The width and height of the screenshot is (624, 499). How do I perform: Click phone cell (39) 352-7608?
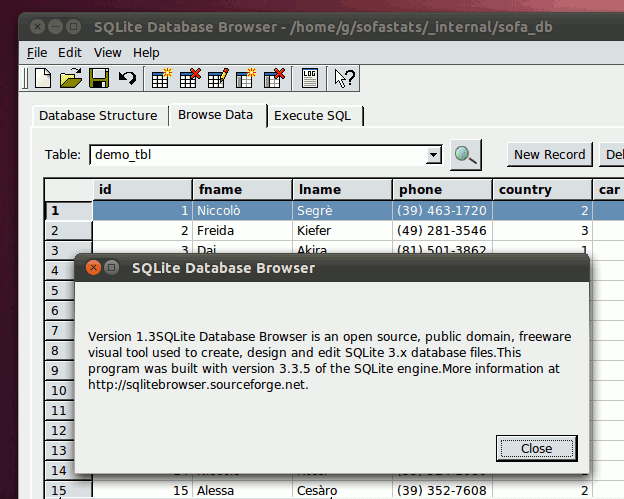pos(442,490)
